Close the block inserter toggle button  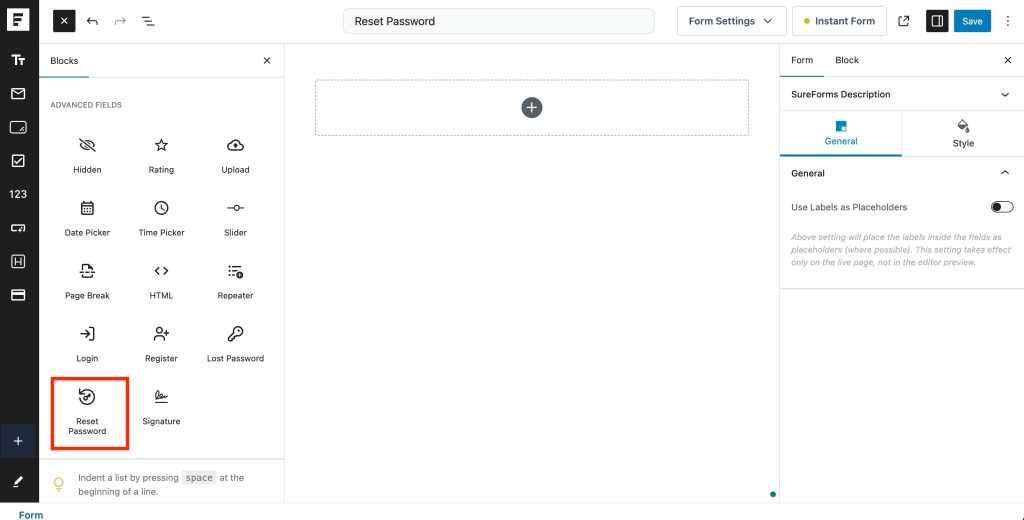click(64, 21)
